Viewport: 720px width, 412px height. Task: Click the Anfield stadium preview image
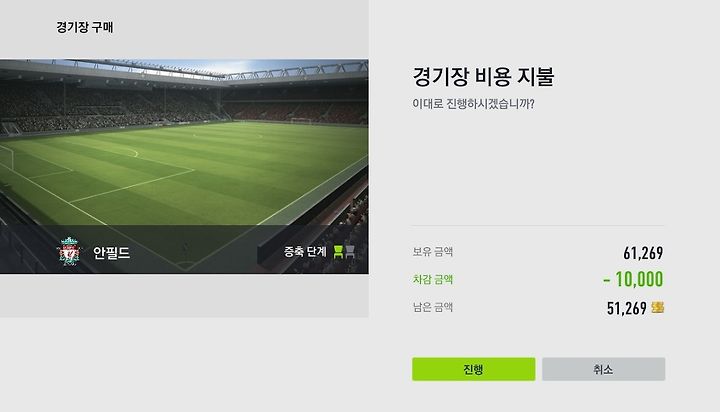pyautogui.click(x=184, y=166)
